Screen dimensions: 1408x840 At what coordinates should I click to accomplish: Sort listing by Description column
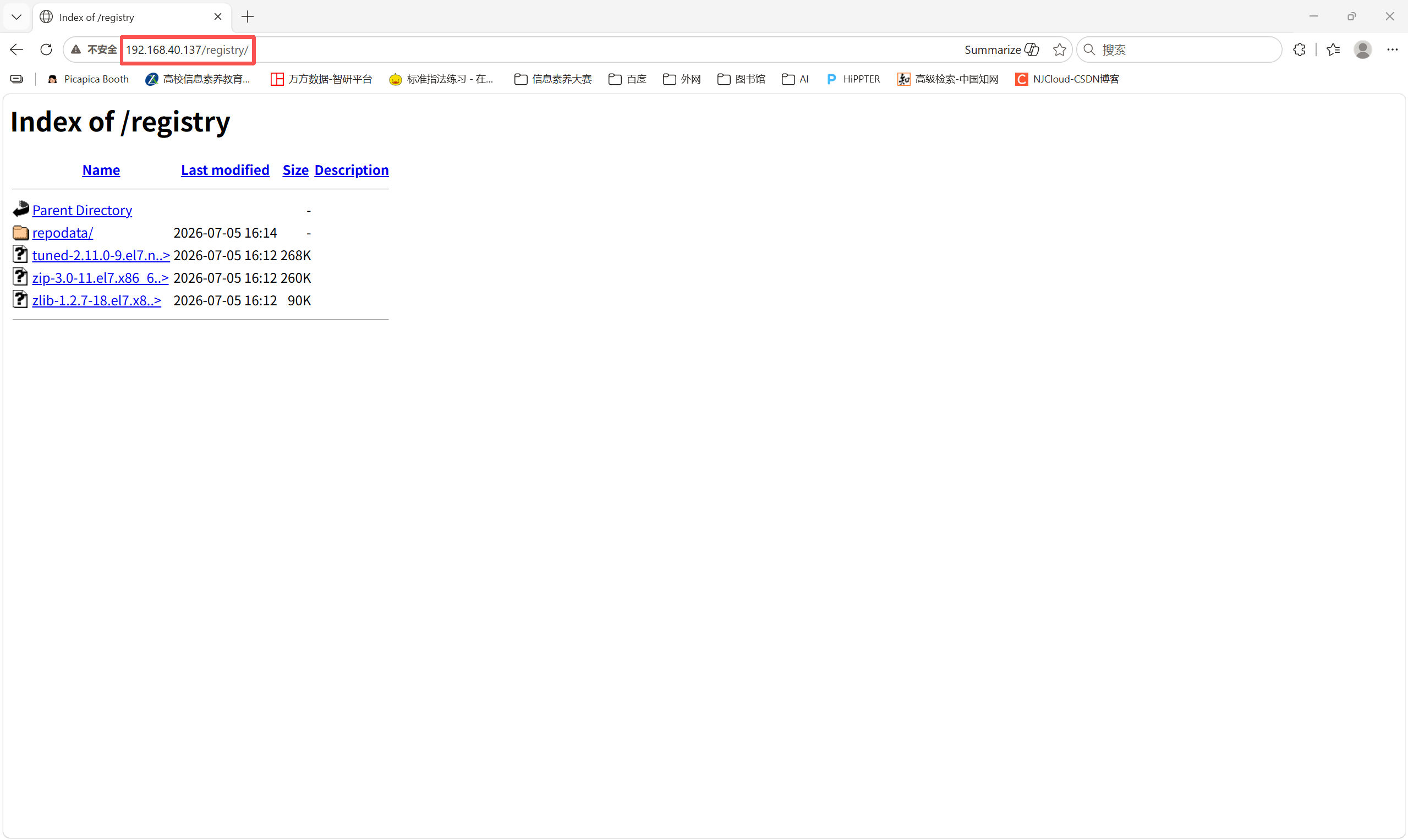coord(352,170)
